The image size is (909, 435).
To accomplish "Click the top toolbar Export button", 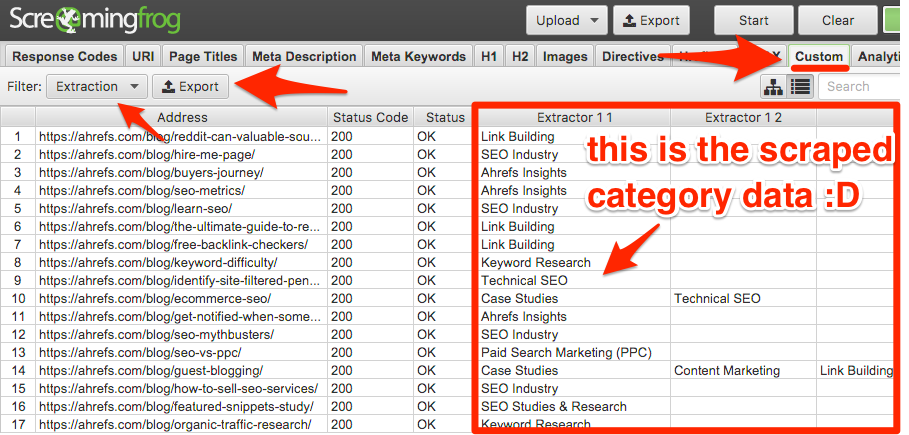I will click(651, 21).
